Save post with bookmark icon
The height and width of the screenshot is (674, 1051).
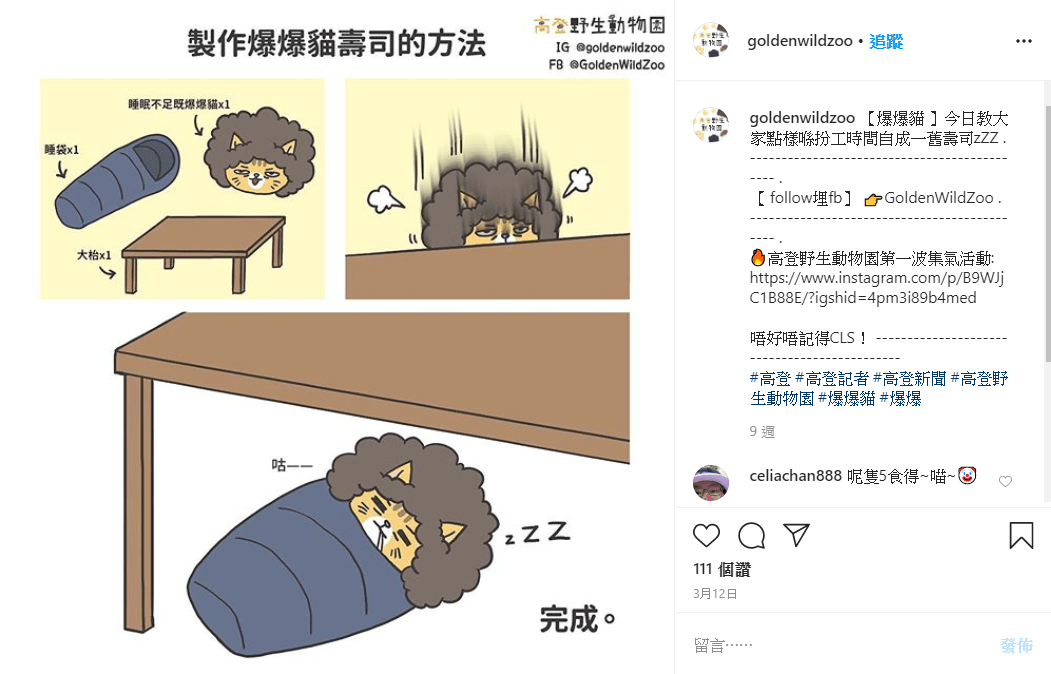coord(1021,535)
